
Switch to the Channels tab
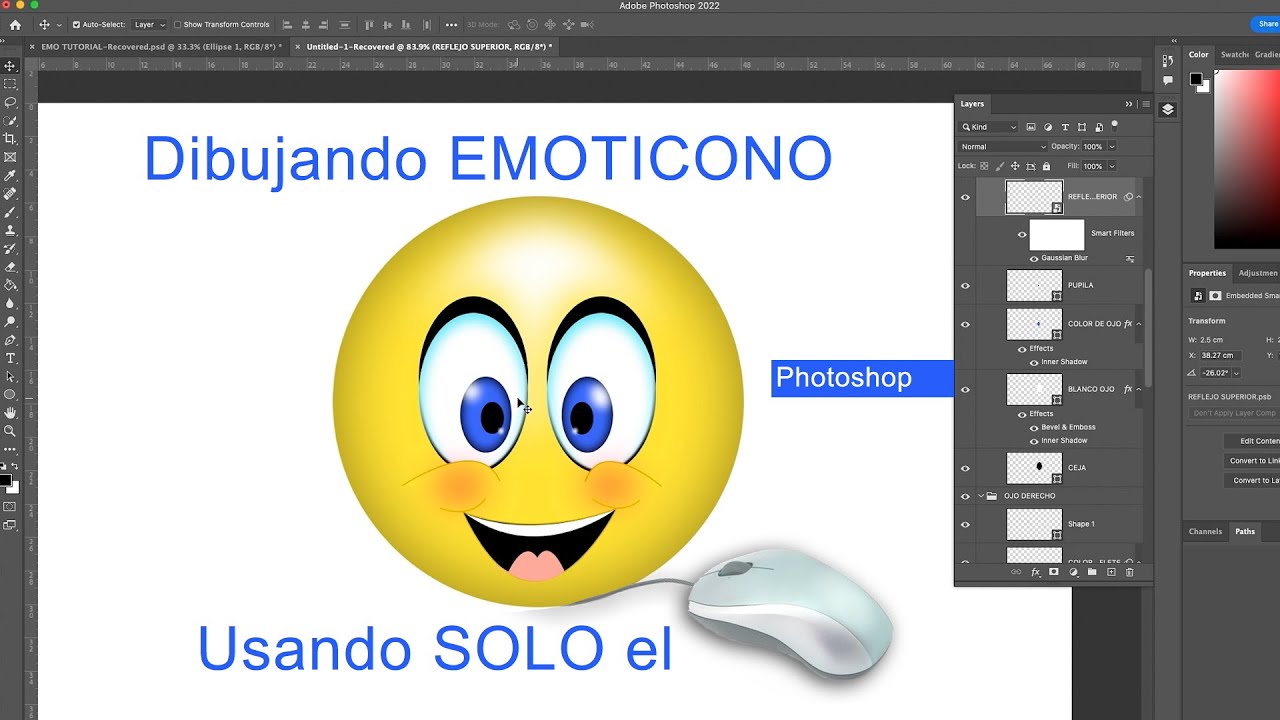pos(1205,532)
